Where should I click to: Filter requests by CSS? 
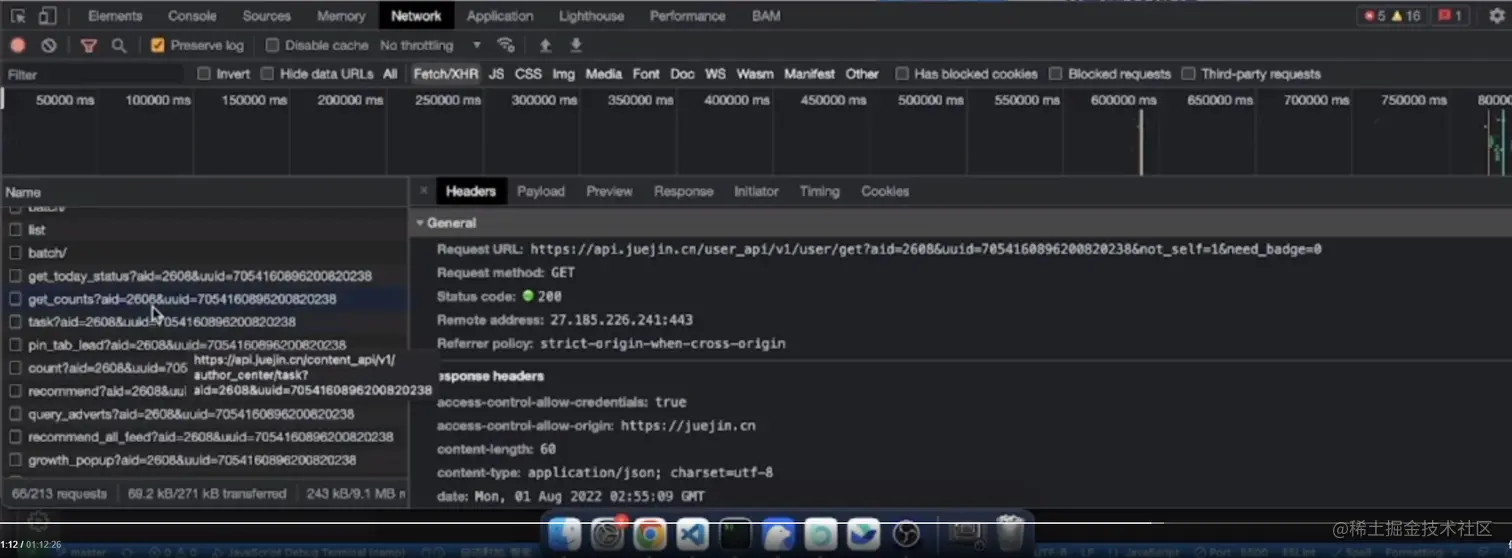pyautogui.click(x=528, y=74)
